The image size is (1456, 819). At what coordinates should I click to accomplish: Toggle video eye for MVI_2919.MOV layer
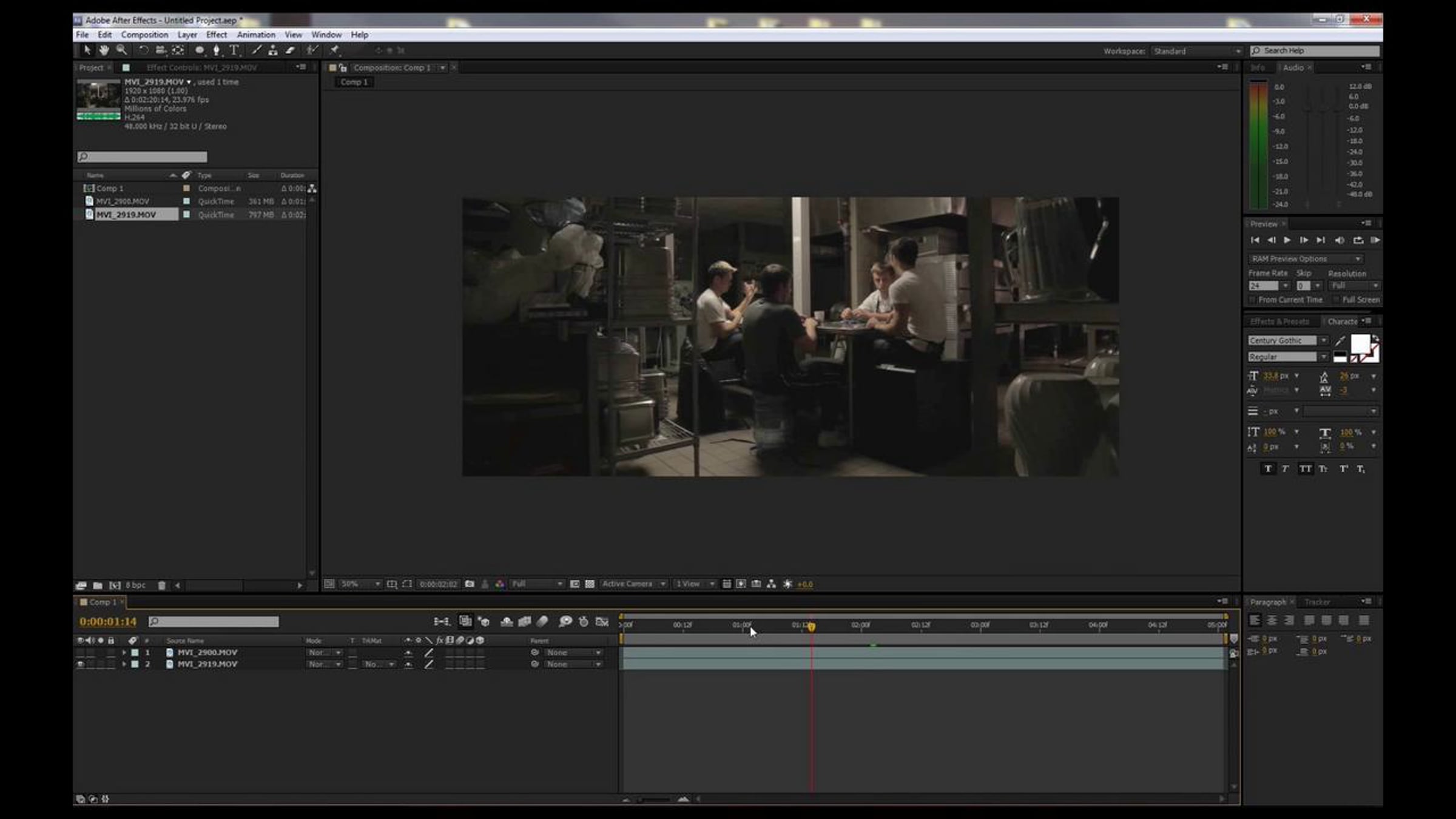80,664
